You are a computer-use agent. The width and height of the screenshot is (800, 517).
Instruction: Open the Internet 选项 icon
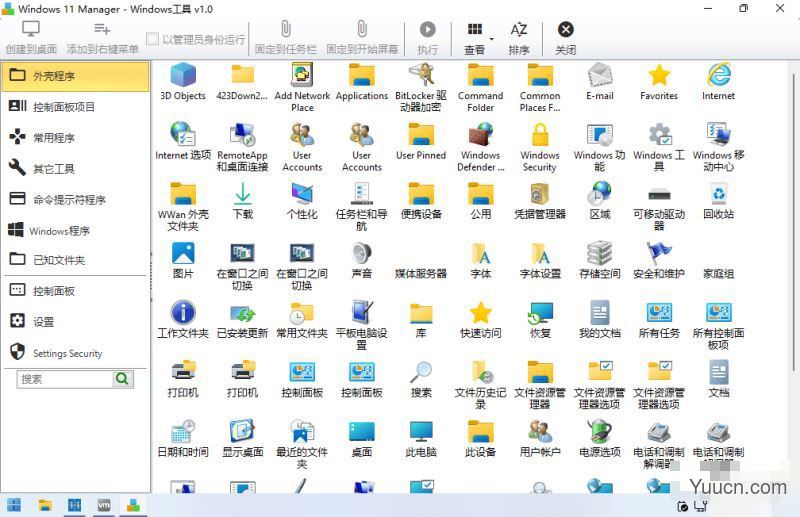pyautogui.click(x=183, y=141)
